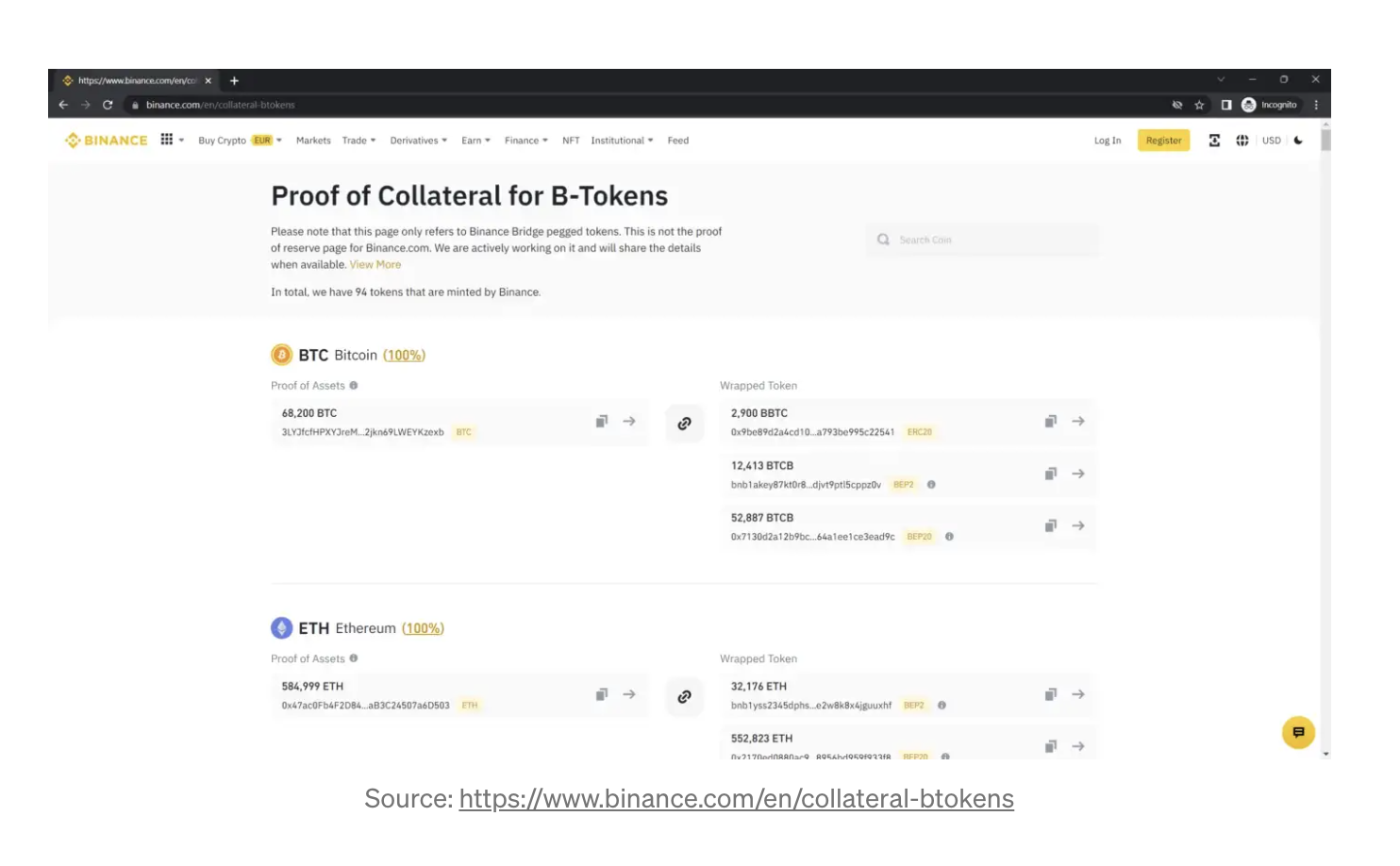Open arrow for 2,900 BBTC
Screen dimensions: 1400x866
pos(1078,422)
